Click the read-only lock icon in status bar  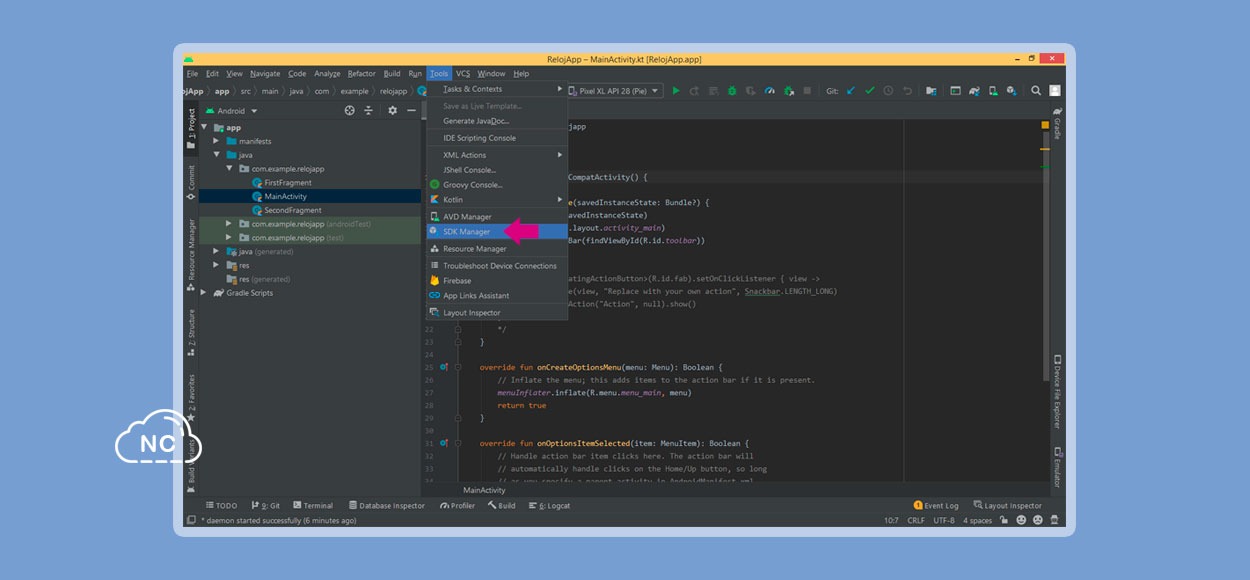1005,520
